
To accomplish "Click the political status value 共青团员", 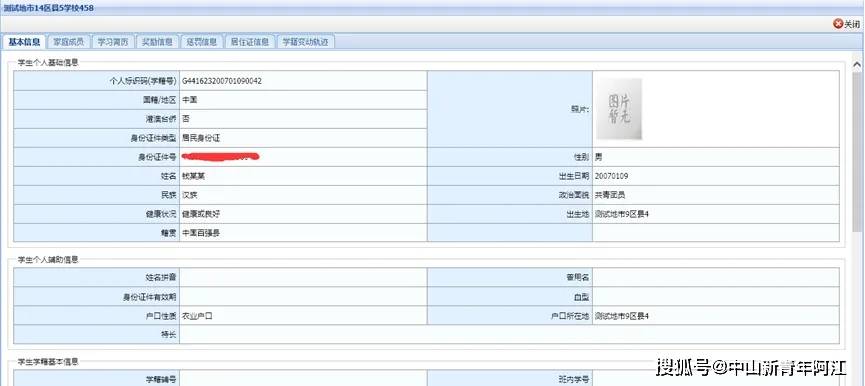I will pyautogui.click(x=610, y=195).
